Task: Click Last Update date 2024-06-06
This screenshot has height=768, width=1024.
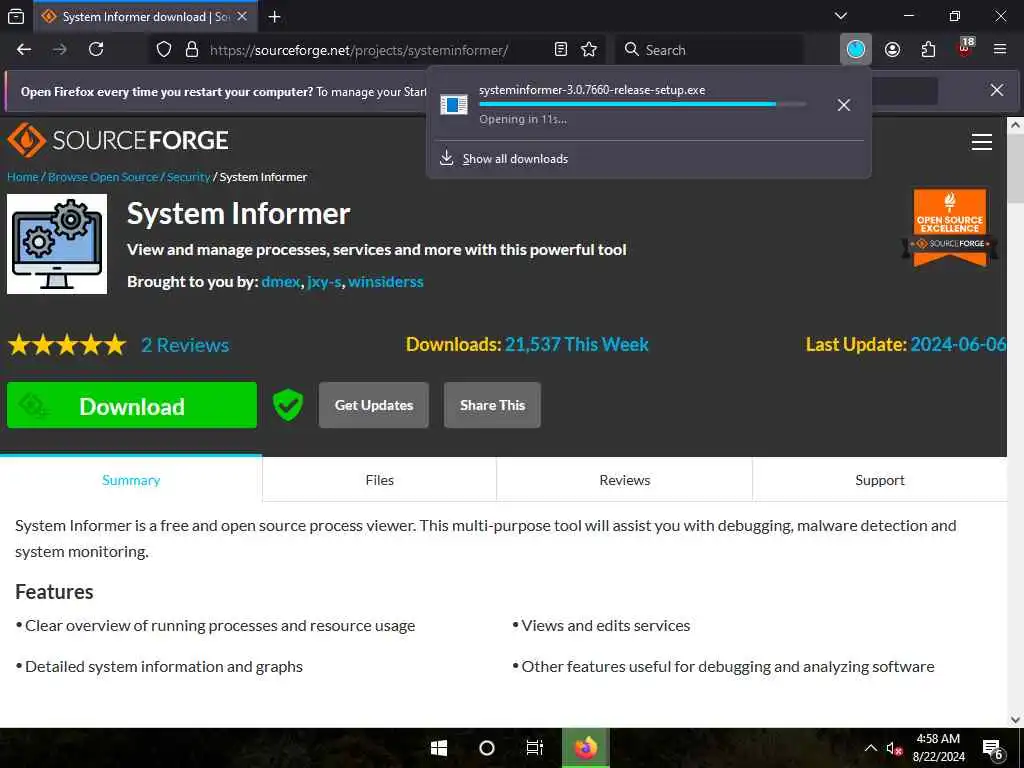Action: click(x=957, y=344)
